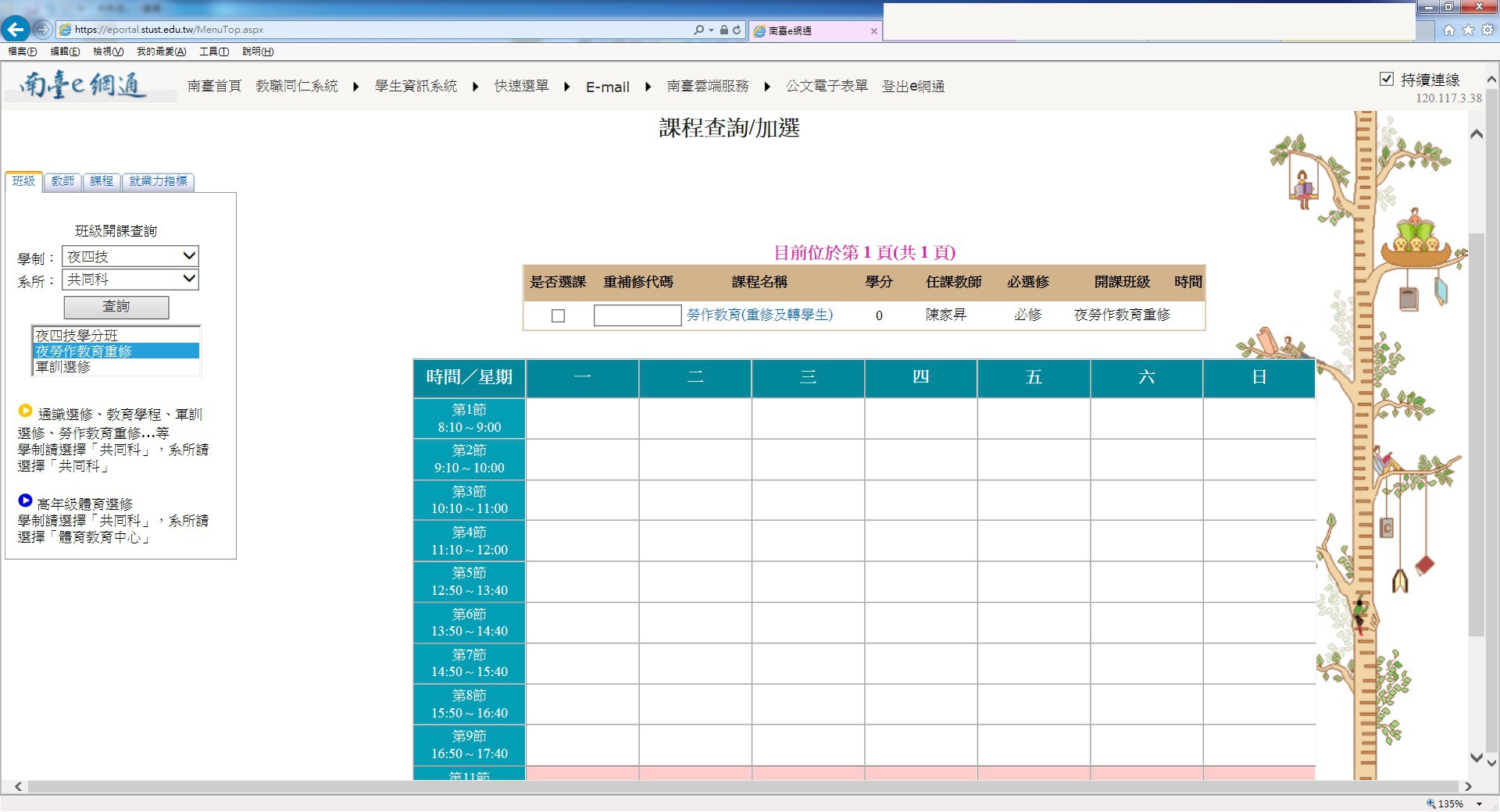Open the browser home icon
Viewport: 1500px width, 812px height.
pos(1449,30)
